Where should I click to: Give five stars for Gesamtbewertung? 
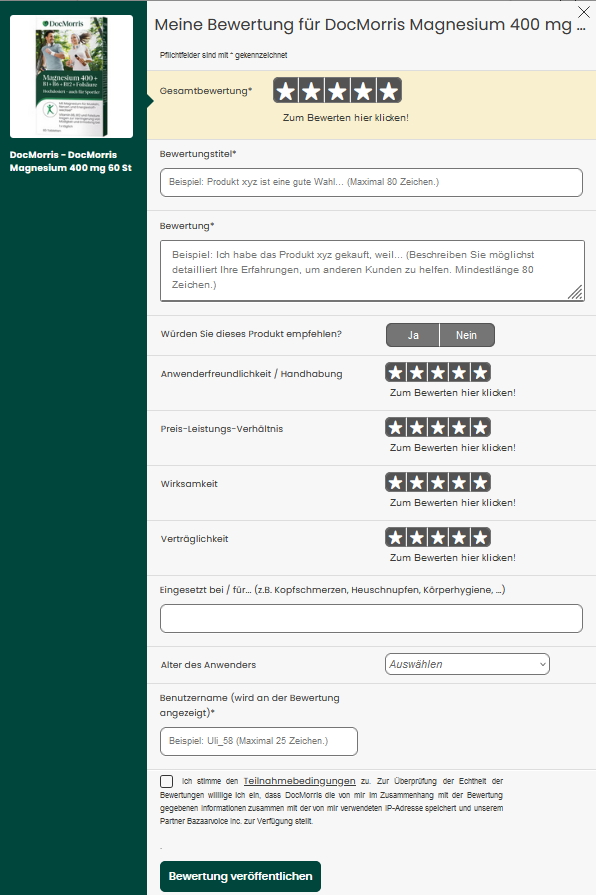click(389, 91)
